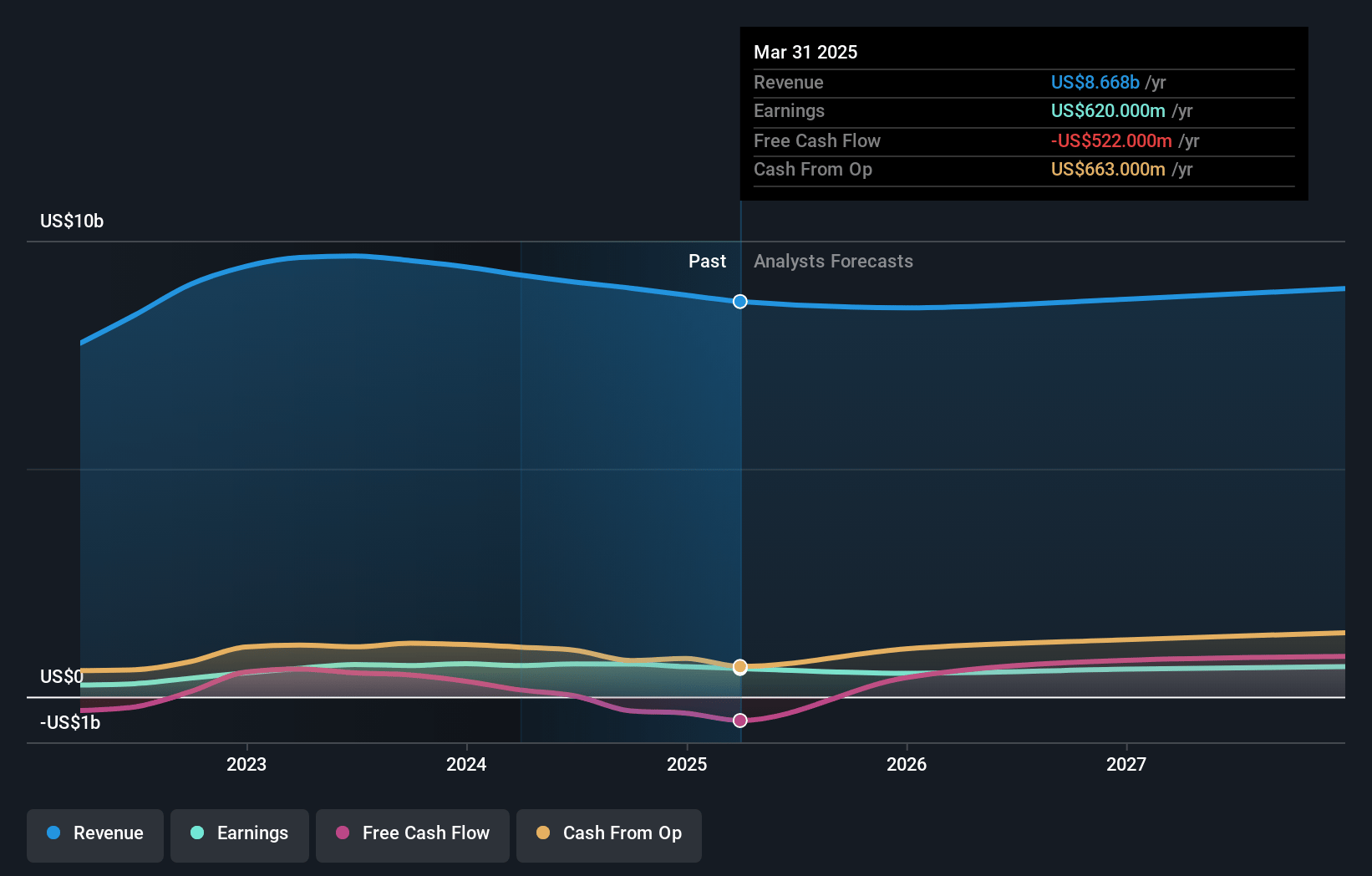Click the US$620.000m earnings value
The height and width of the screenshot is (876, 1372).
pyautogui.click(x=1108, y=110)
